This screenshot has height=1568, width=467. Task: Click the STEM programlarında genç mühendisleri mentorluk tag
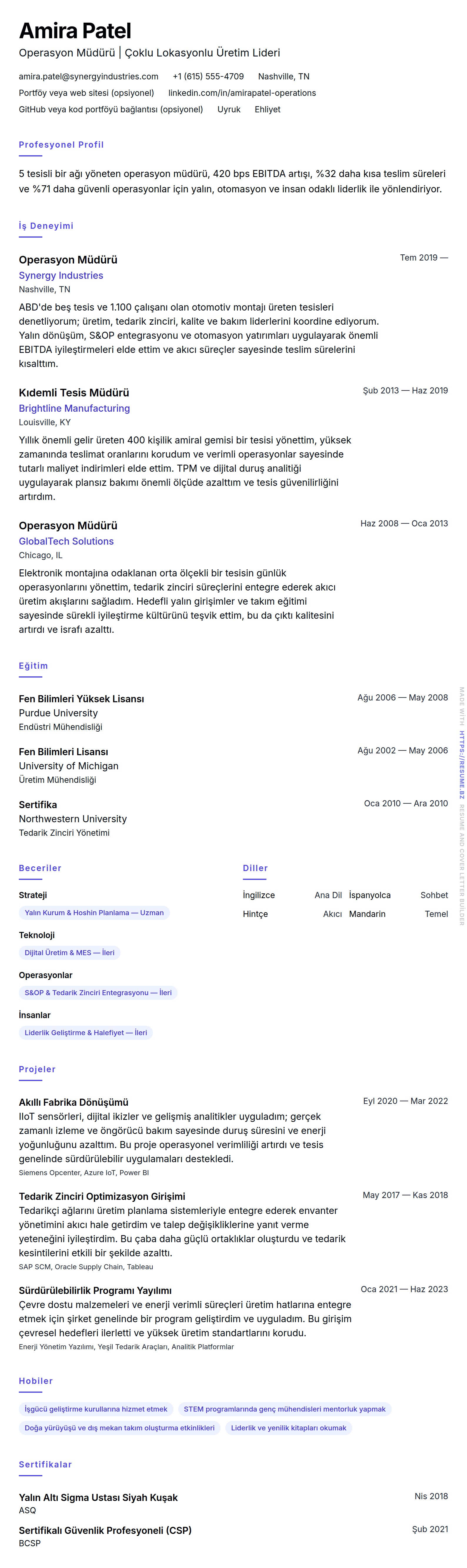(284, 1409)
